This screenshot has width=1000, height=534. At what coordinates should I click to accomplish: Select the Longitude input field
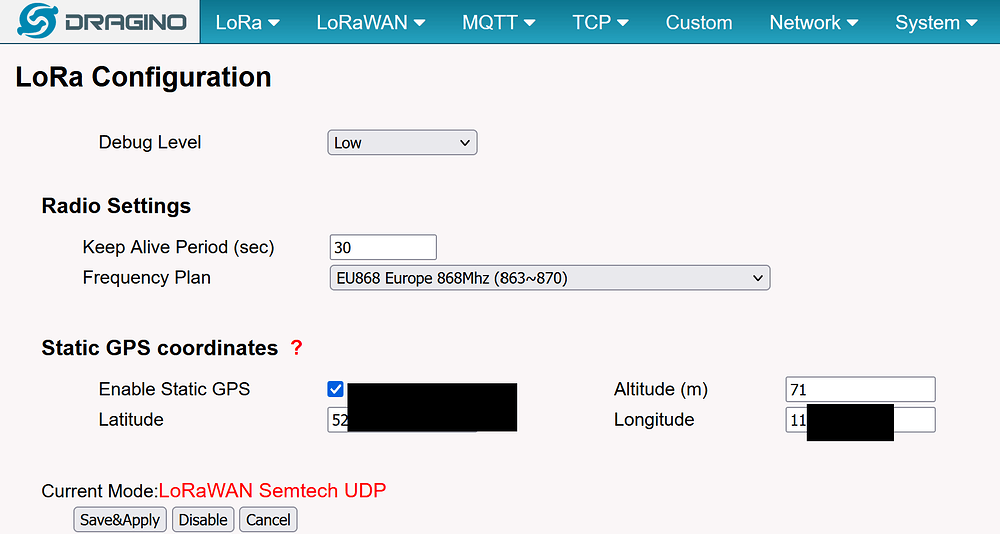click(914, 420)
